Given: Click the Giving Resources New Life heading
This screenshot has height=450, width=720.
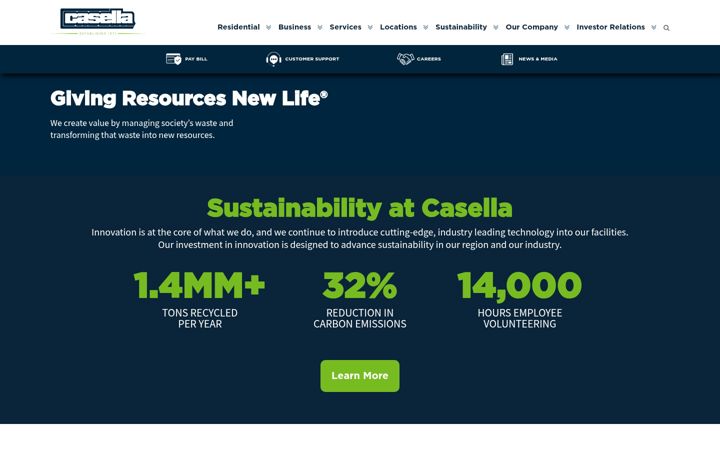Looking at the screenshot, I should [x=189, y=99].
